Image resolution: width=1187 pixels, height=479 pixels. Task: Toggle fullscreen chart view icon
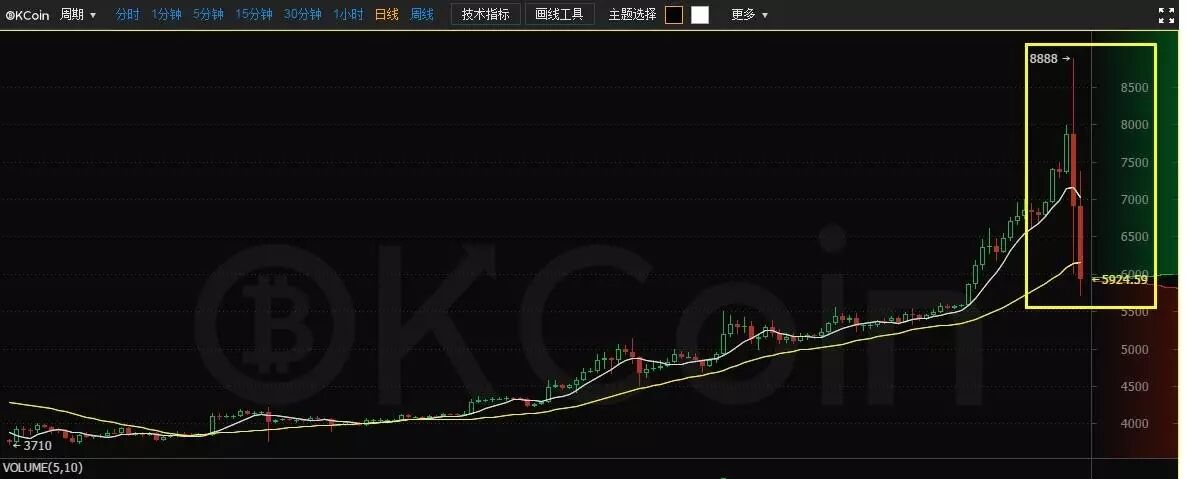pos(1167,14)
